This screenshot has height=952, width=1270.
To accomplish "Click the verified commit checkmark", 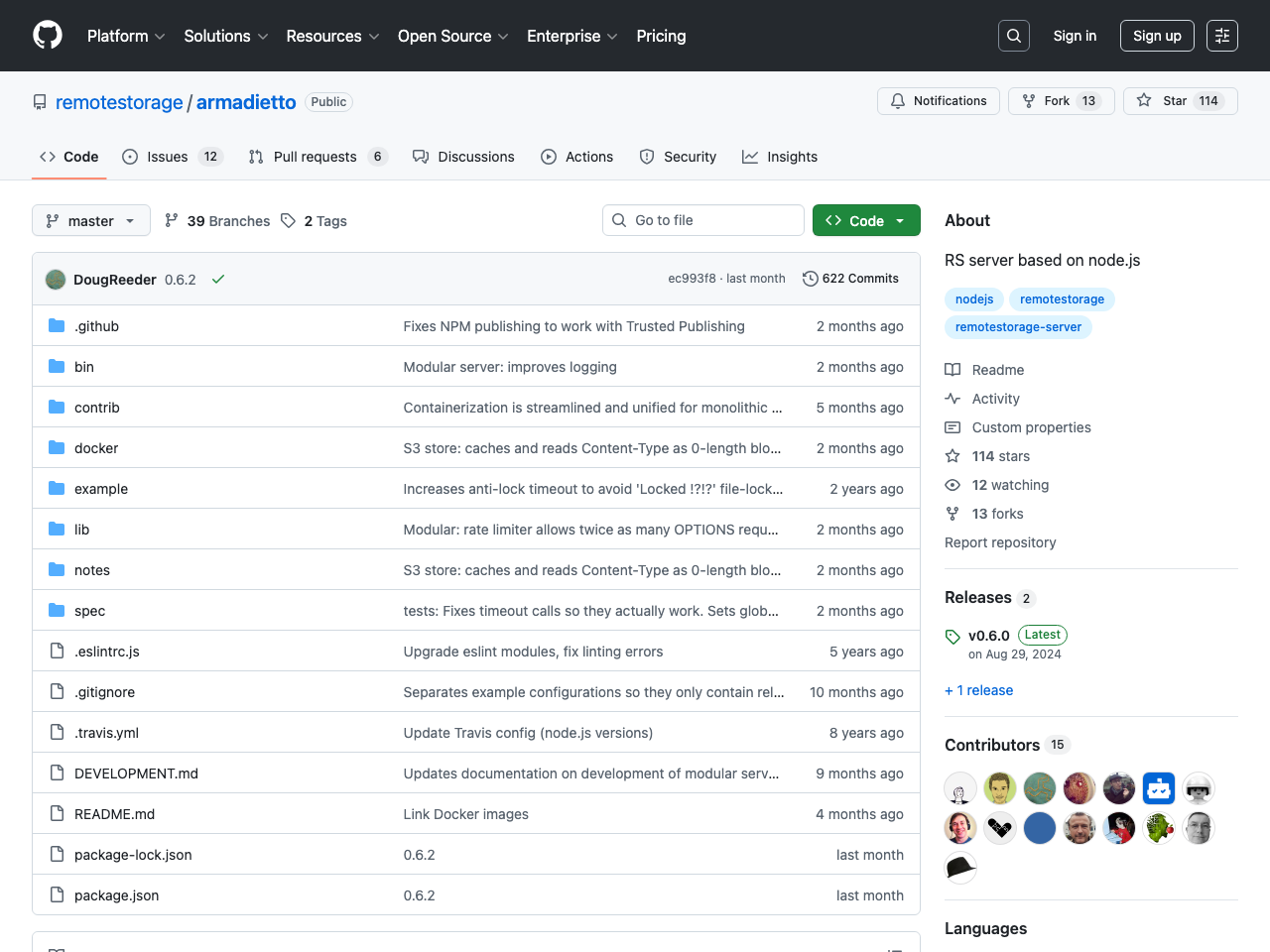I will (218, 279).
